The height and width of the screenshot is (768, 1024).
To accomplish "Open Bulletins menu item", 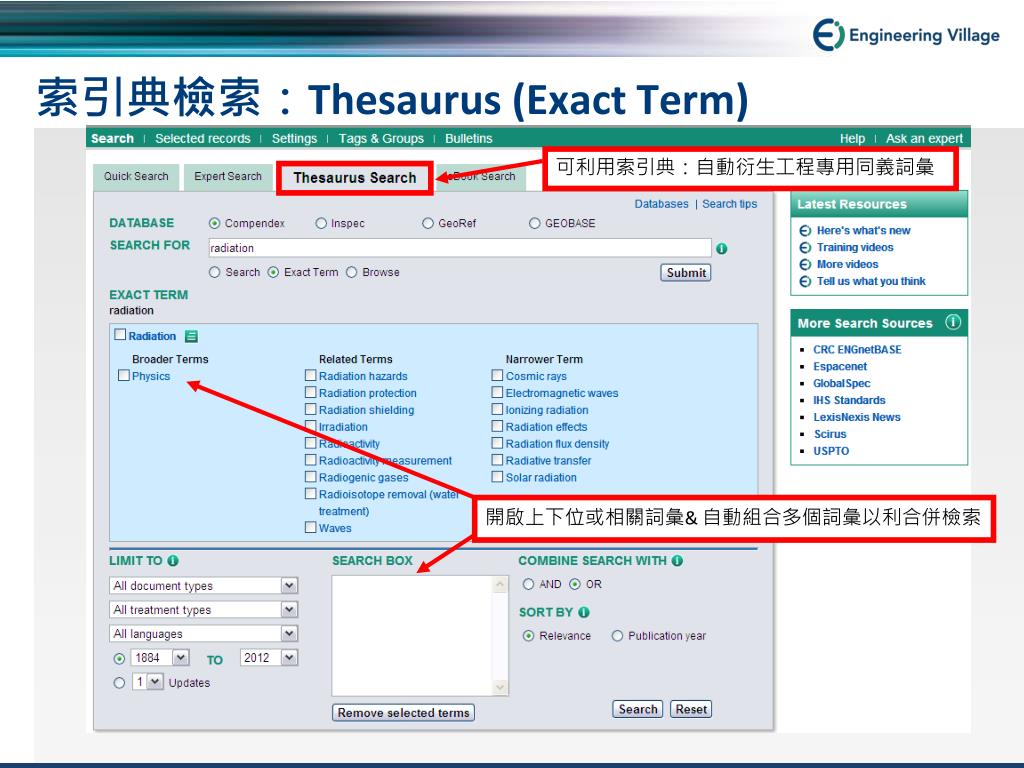I will (469, 138).
